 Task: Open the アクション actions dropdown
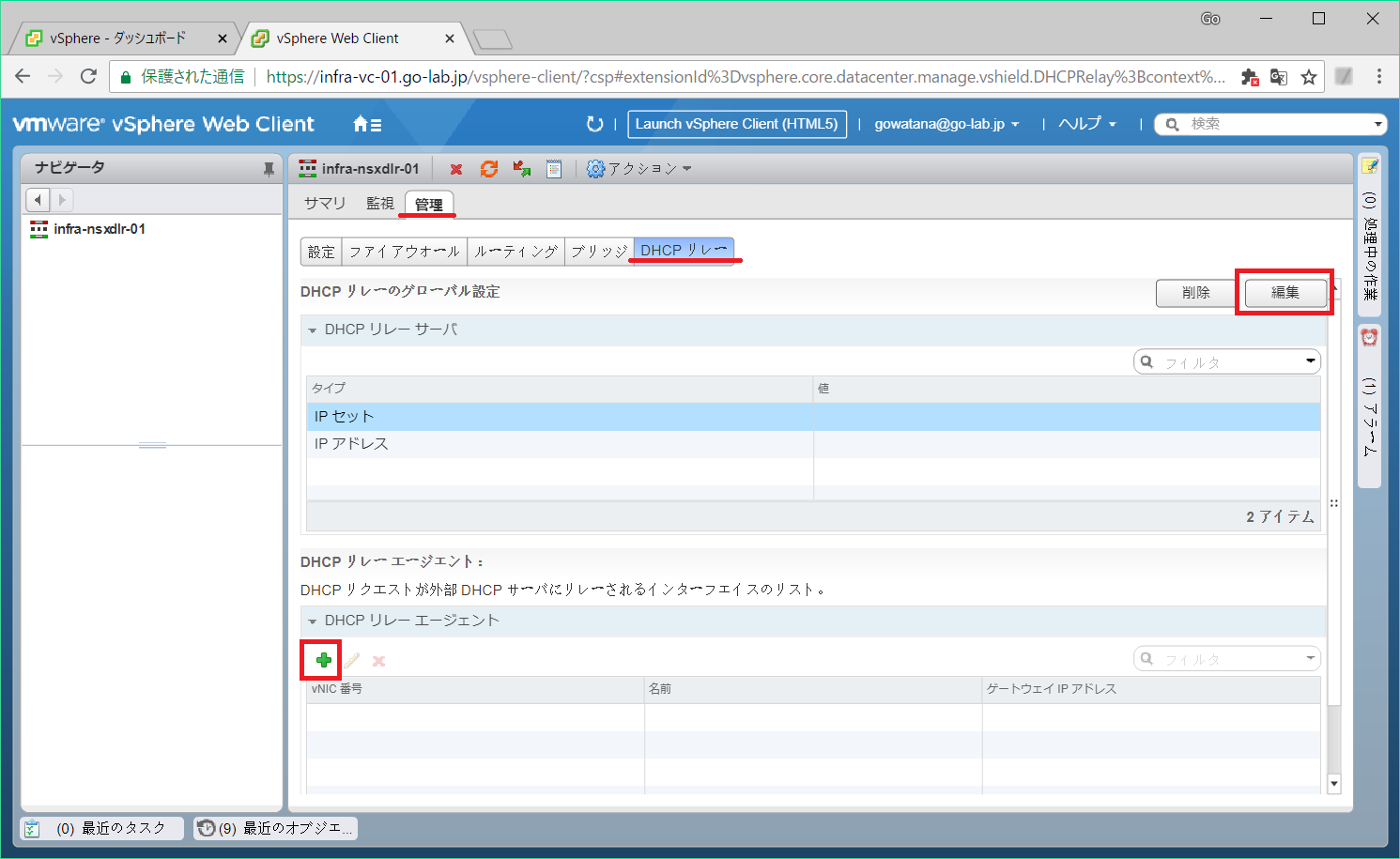pyautogui.click(x=639, y=169)
